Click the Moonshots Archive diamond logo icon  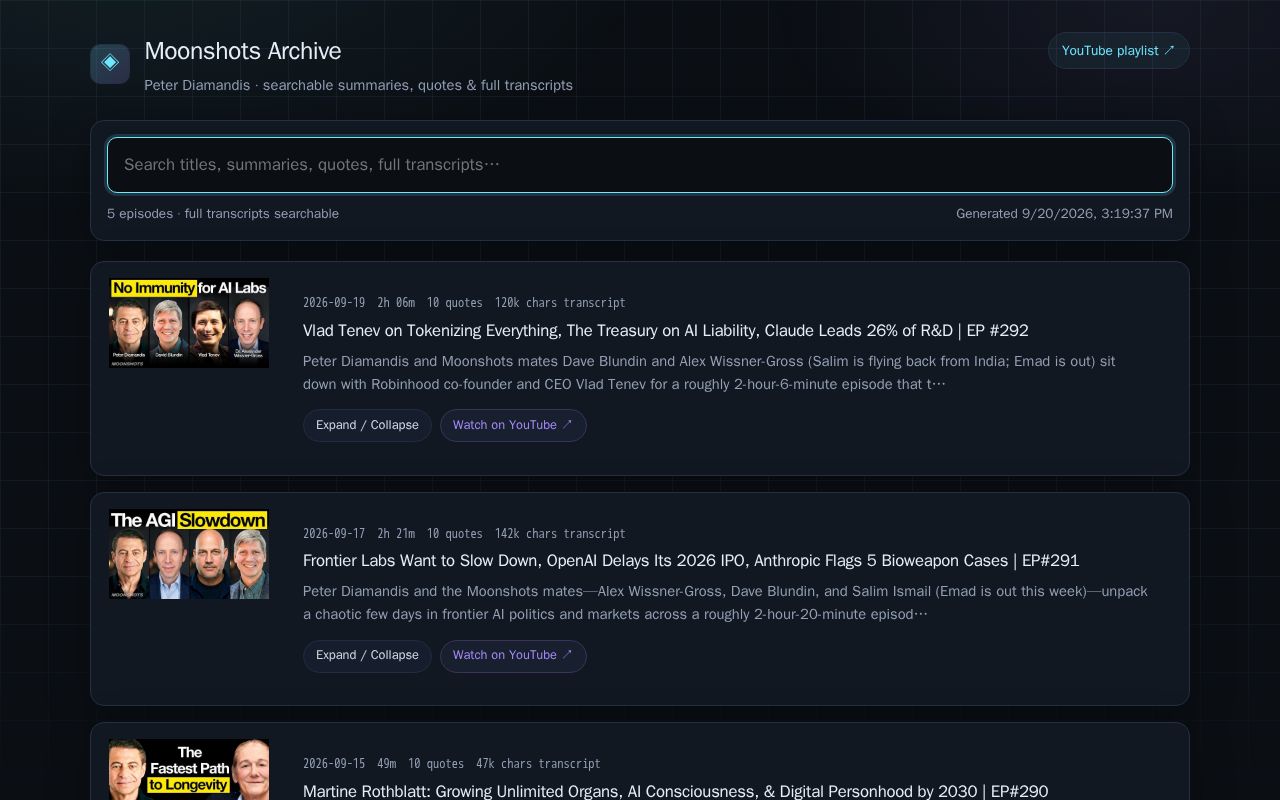[x=110, y=64]
